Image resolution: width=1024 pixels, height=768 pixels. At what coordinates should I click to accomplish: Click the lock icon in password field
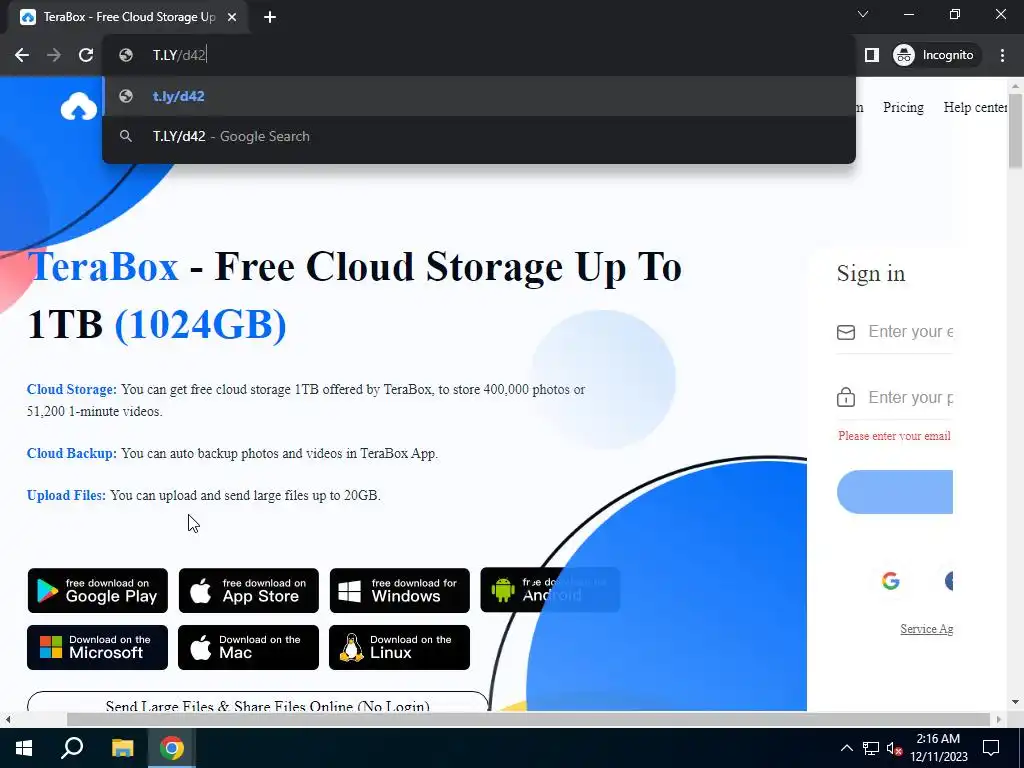846,397
